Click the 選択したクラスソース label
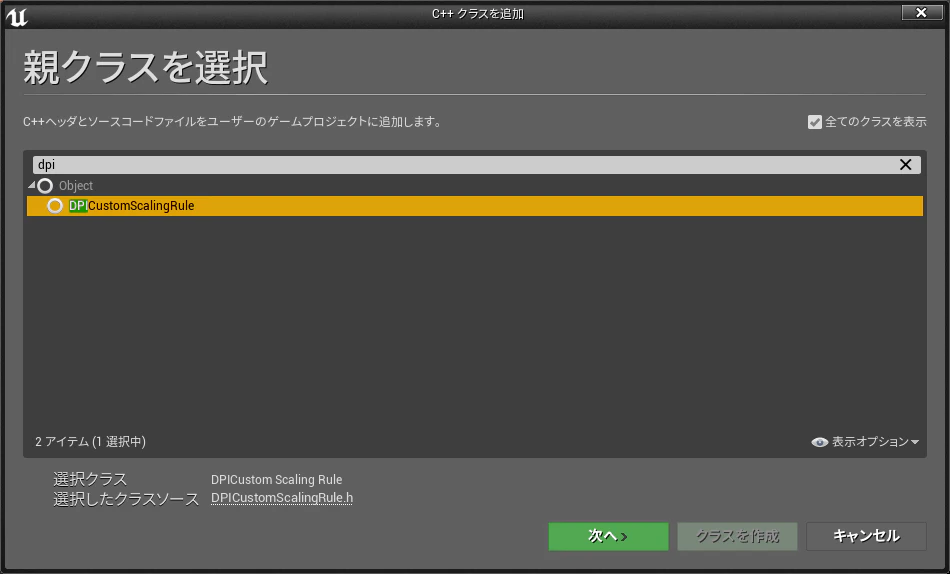This screenshot has height=574, width=950. click(126, 499)
